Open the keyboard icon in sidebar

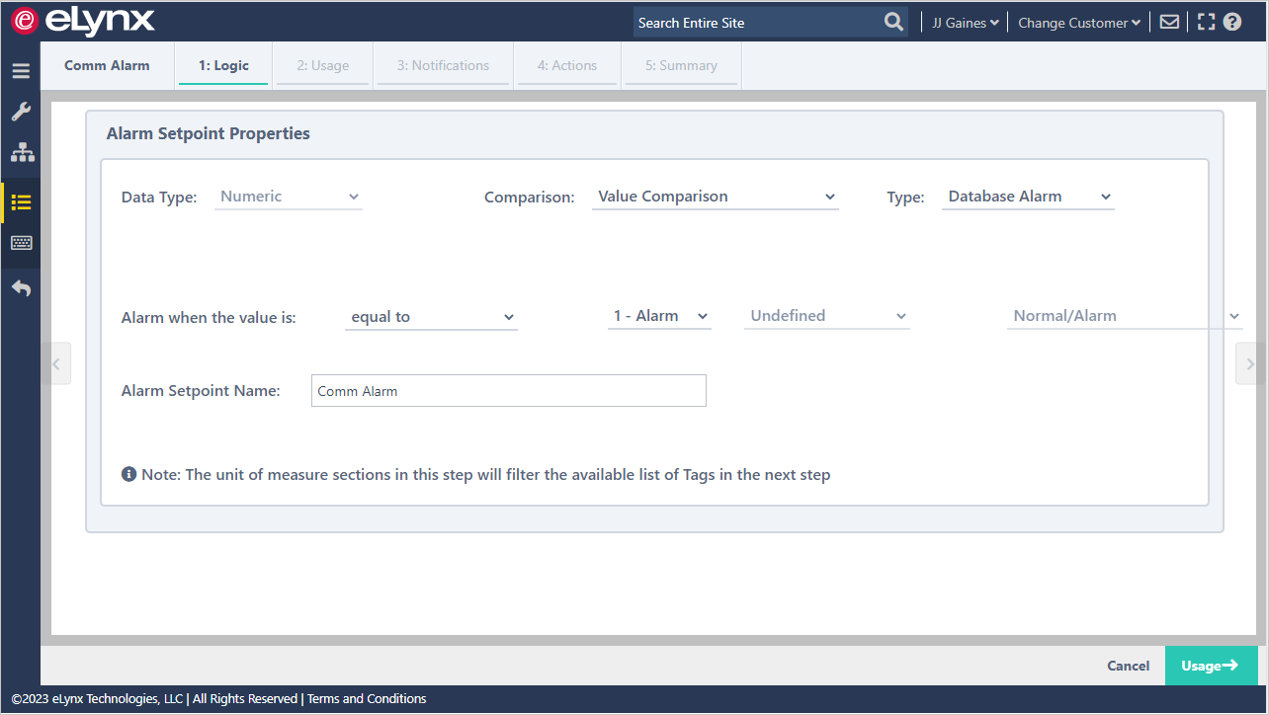pos(21,243)
